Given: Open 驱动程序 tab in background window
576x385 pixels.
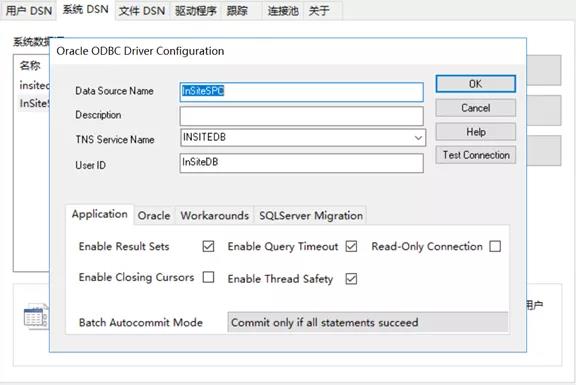Looking at the screenshot, I should coord(195,11).
